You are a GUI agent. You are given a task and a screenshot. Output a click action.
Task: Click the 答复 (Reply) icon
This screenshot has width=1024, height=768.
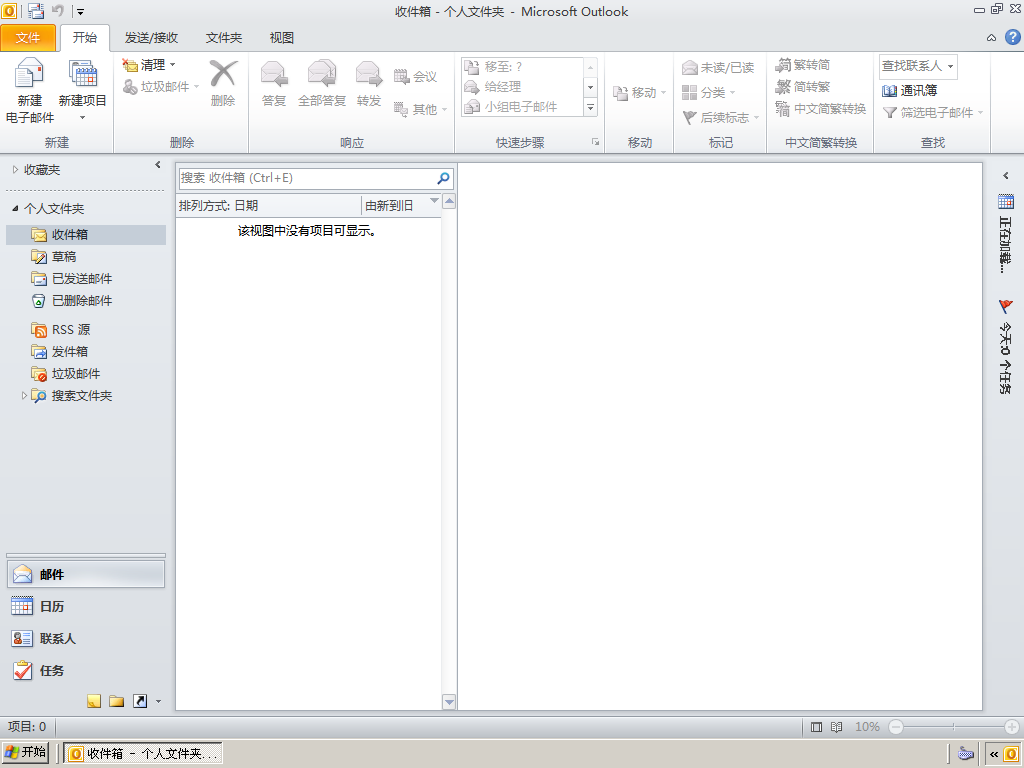(x=274, y=73)
